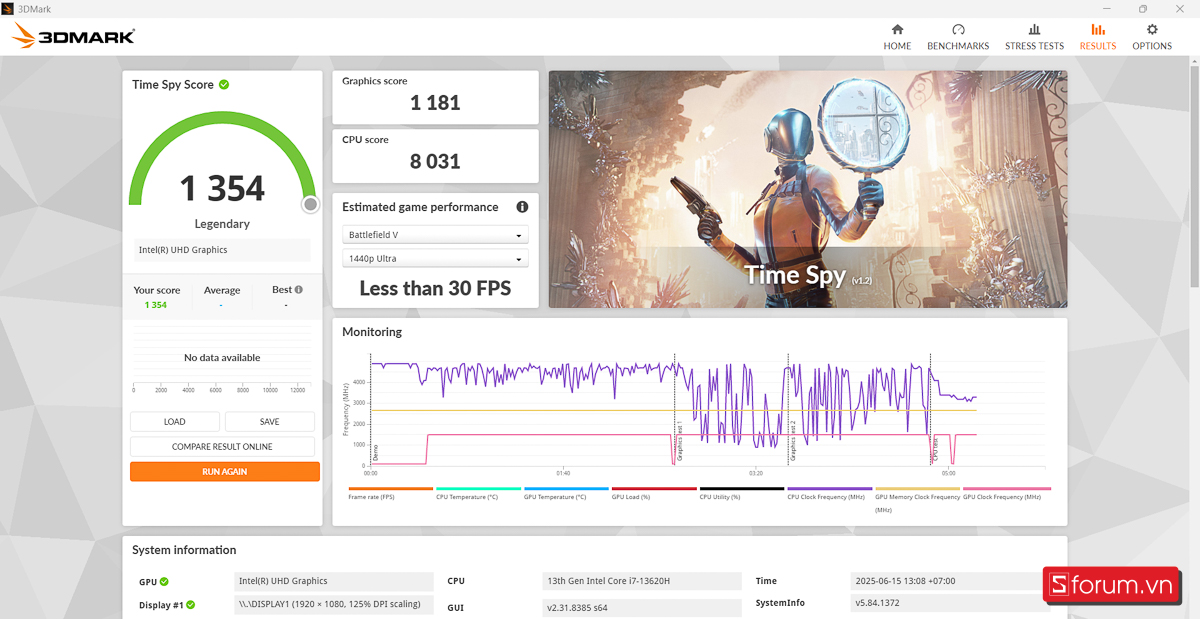Toggle GPU Temperature legend
Screen dimensions: 1200x619
(566, 494)
